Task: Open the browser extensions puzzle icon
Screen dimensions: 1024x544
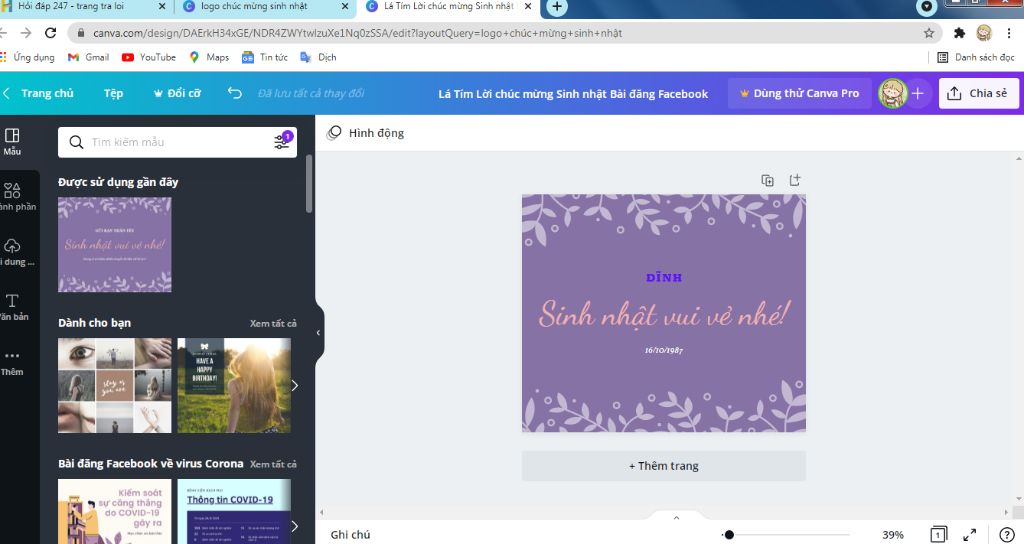Action: [959, 33]
